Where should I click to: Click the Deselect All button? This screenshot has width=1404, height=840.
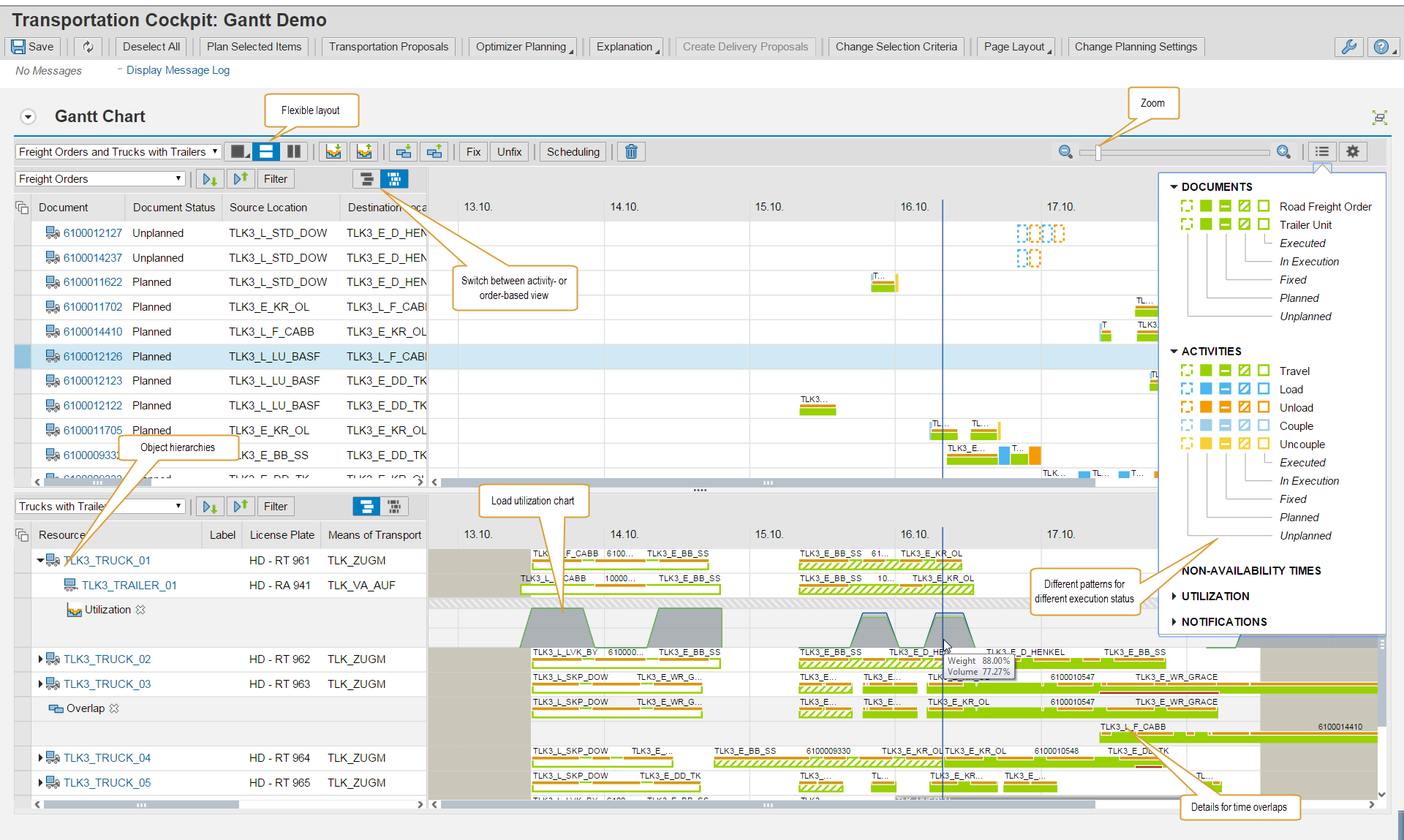tap(151, 46)
